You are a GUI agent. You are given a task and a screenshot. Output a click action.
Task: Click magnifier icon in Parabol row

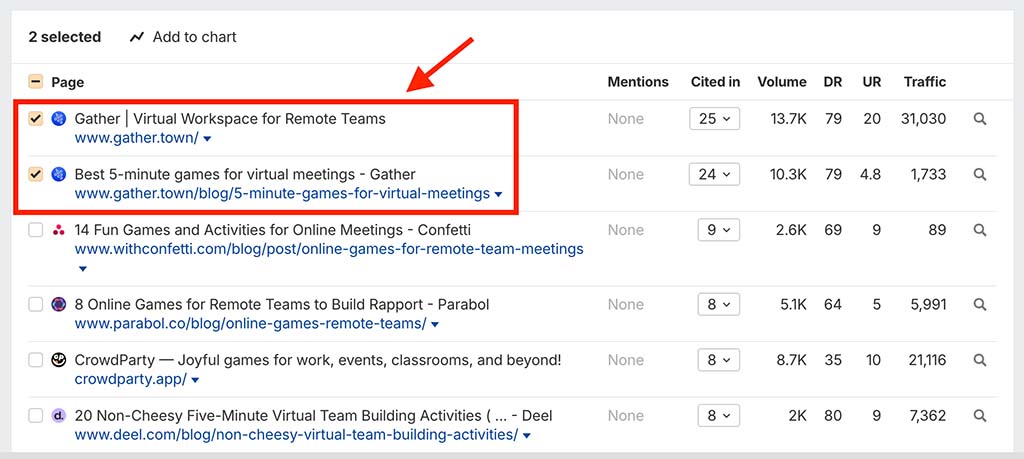[x=980, y=305]
